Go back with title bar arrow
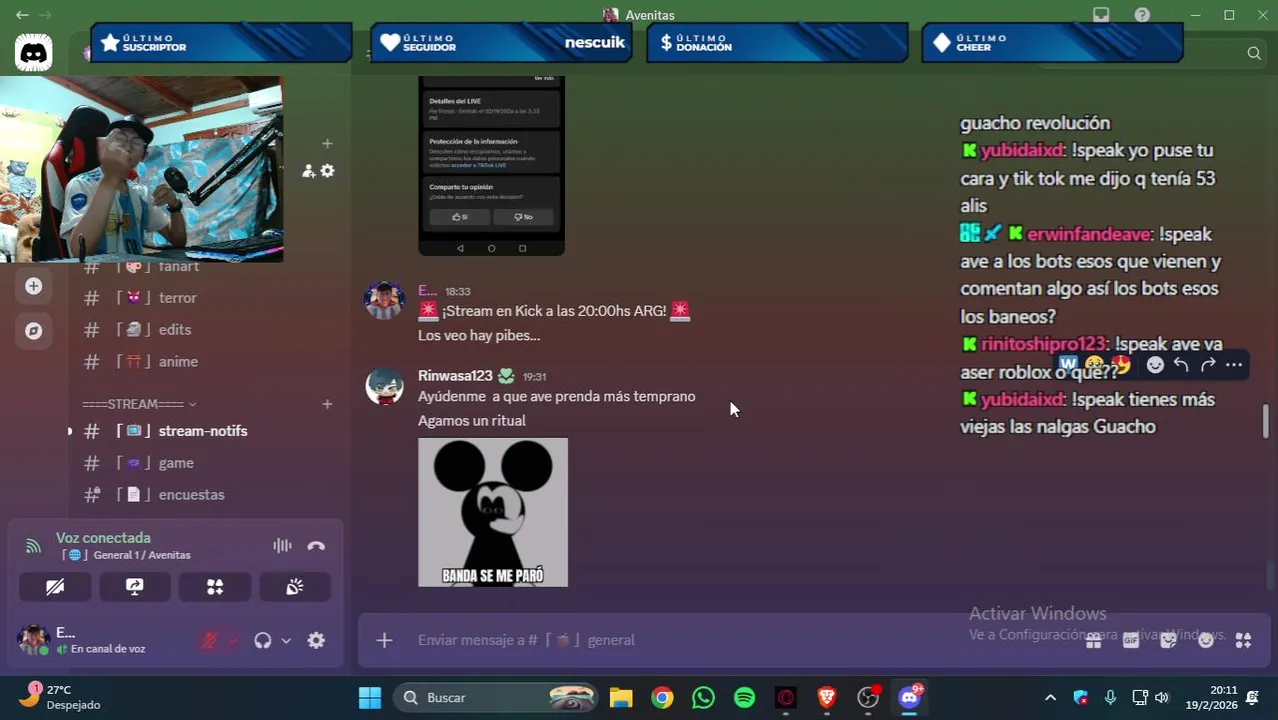This screenshot has width=1278, height=720. (22, 15)
